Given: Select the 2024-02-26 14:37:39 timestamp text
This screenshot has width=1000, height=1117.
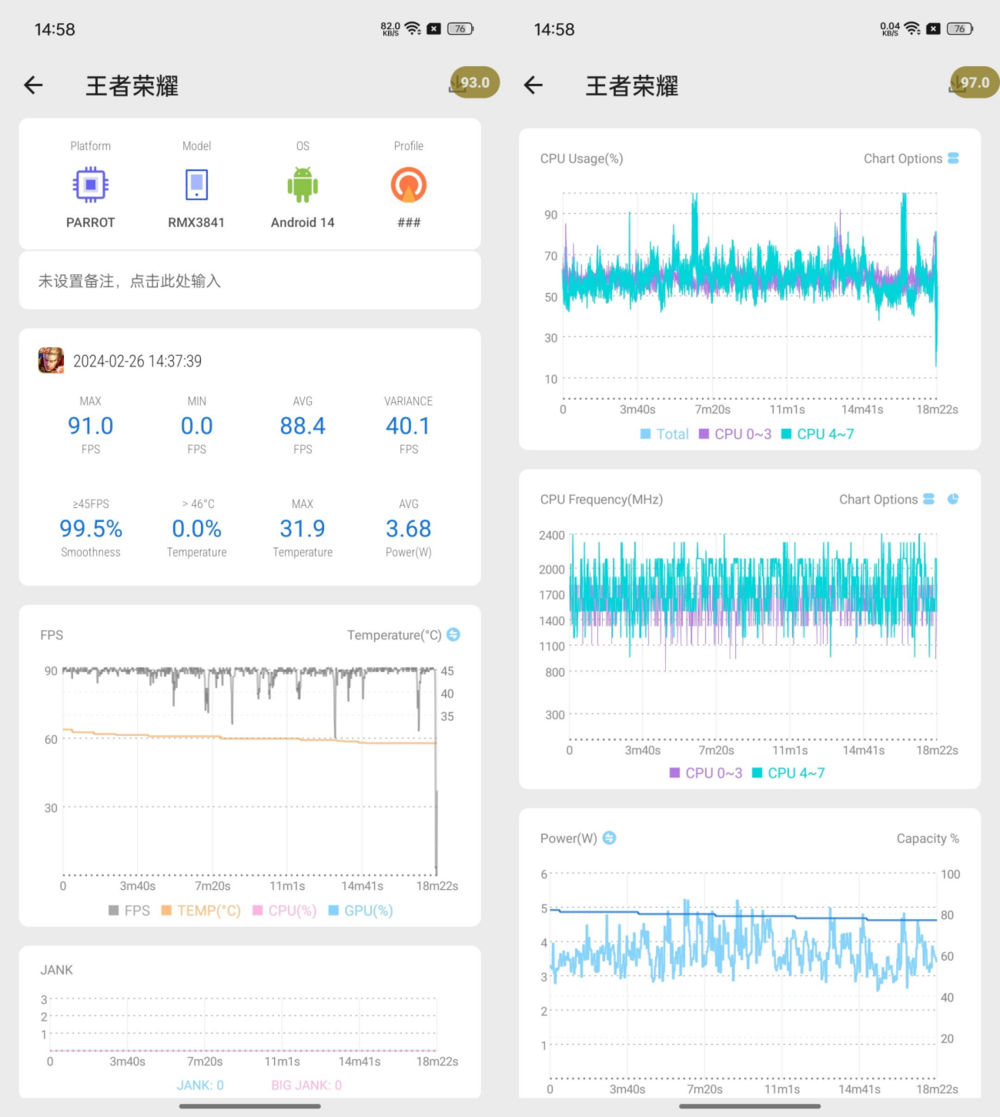Looking at the screenshot, I should point(137,361).
